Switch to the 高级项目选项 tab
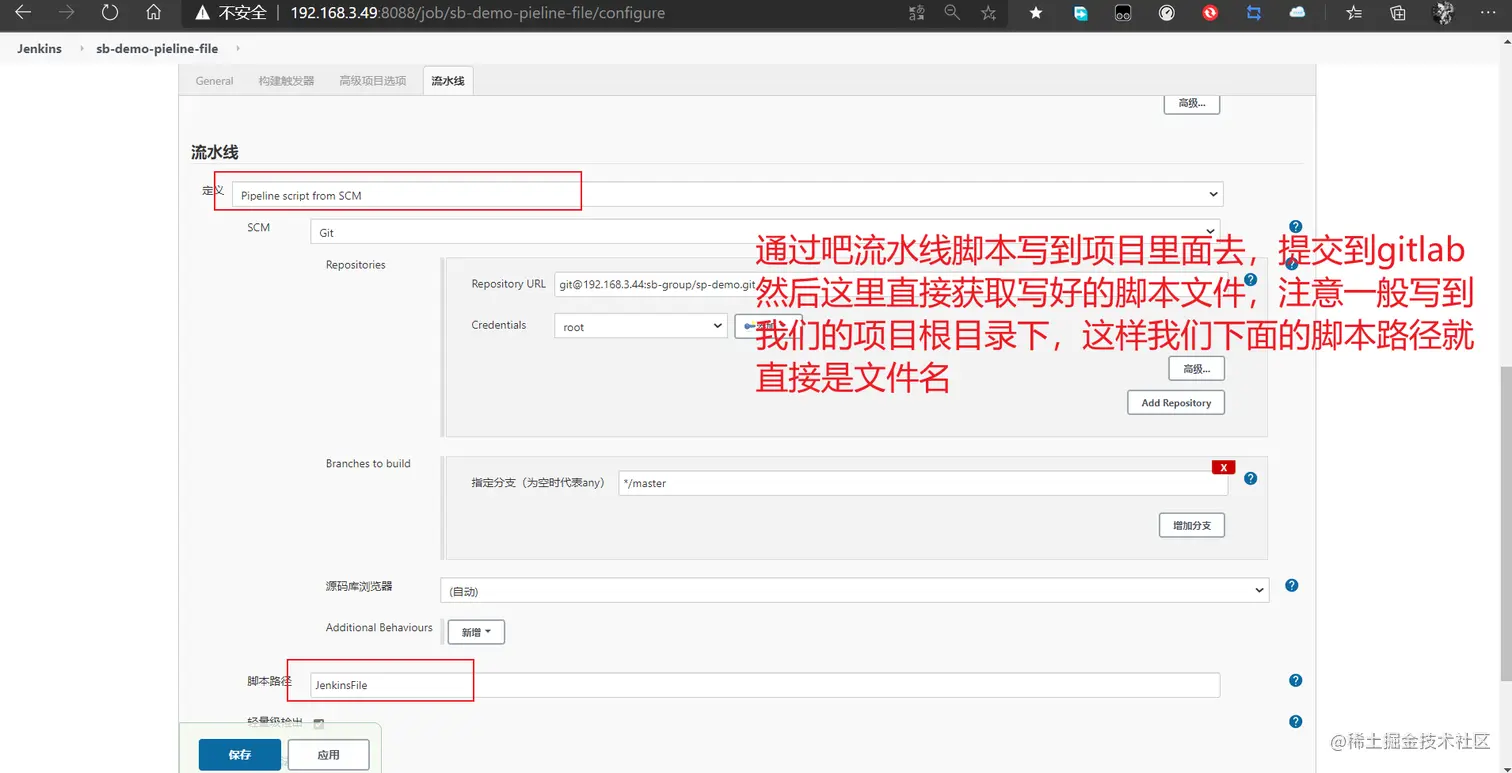The image size is (1512, 773). click(x=373, y=81)
